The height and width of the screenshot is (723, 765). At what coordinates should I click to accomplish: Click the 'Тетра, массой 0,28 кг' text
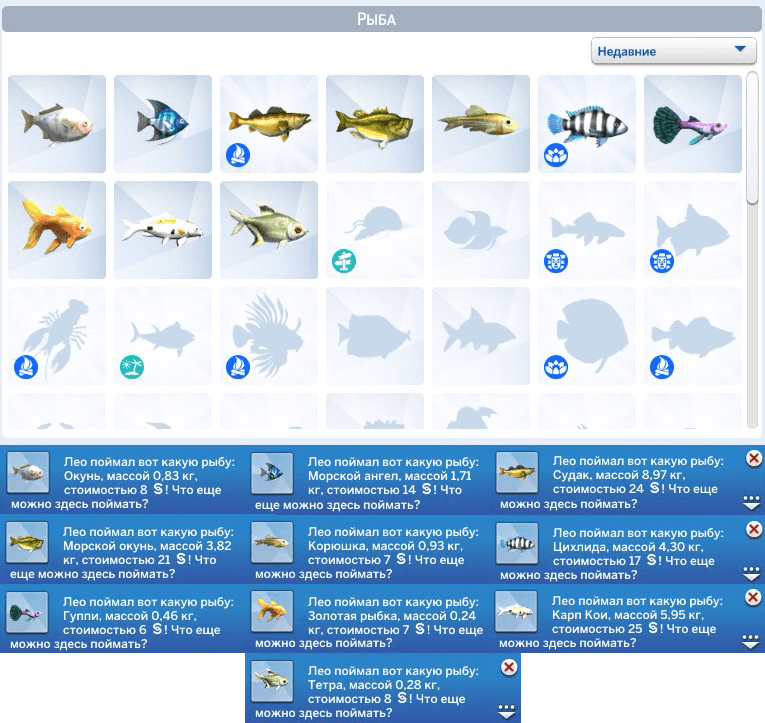coord(374,685)
